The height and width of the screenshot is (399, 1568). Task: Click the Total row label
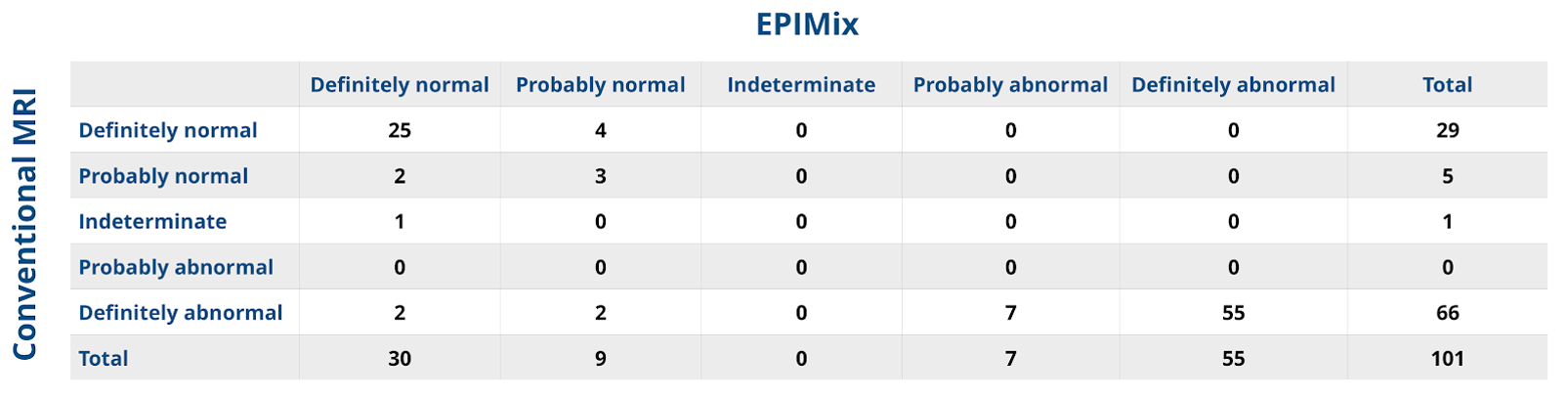point(104,358)
